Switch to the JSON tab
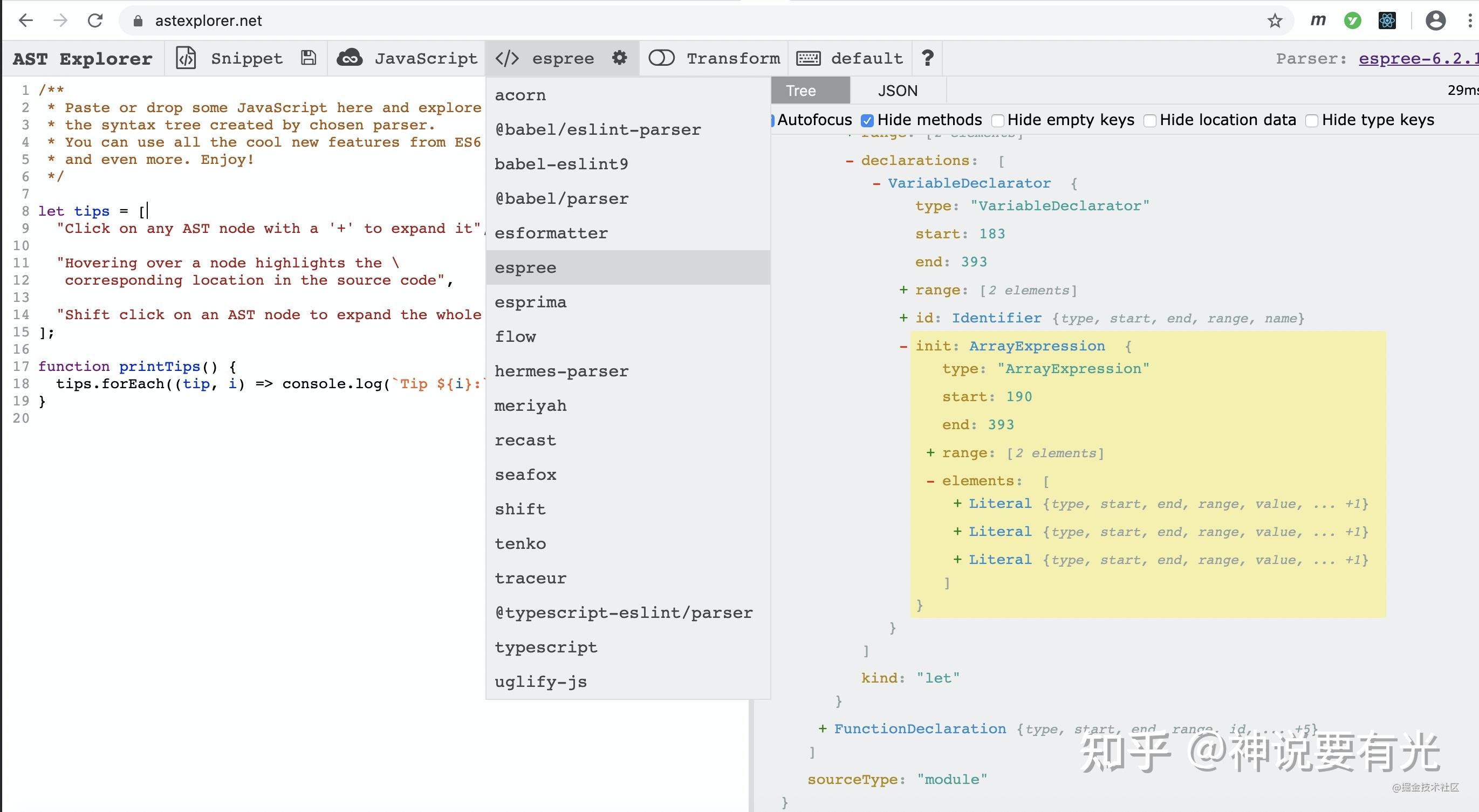 coord(898,91)
